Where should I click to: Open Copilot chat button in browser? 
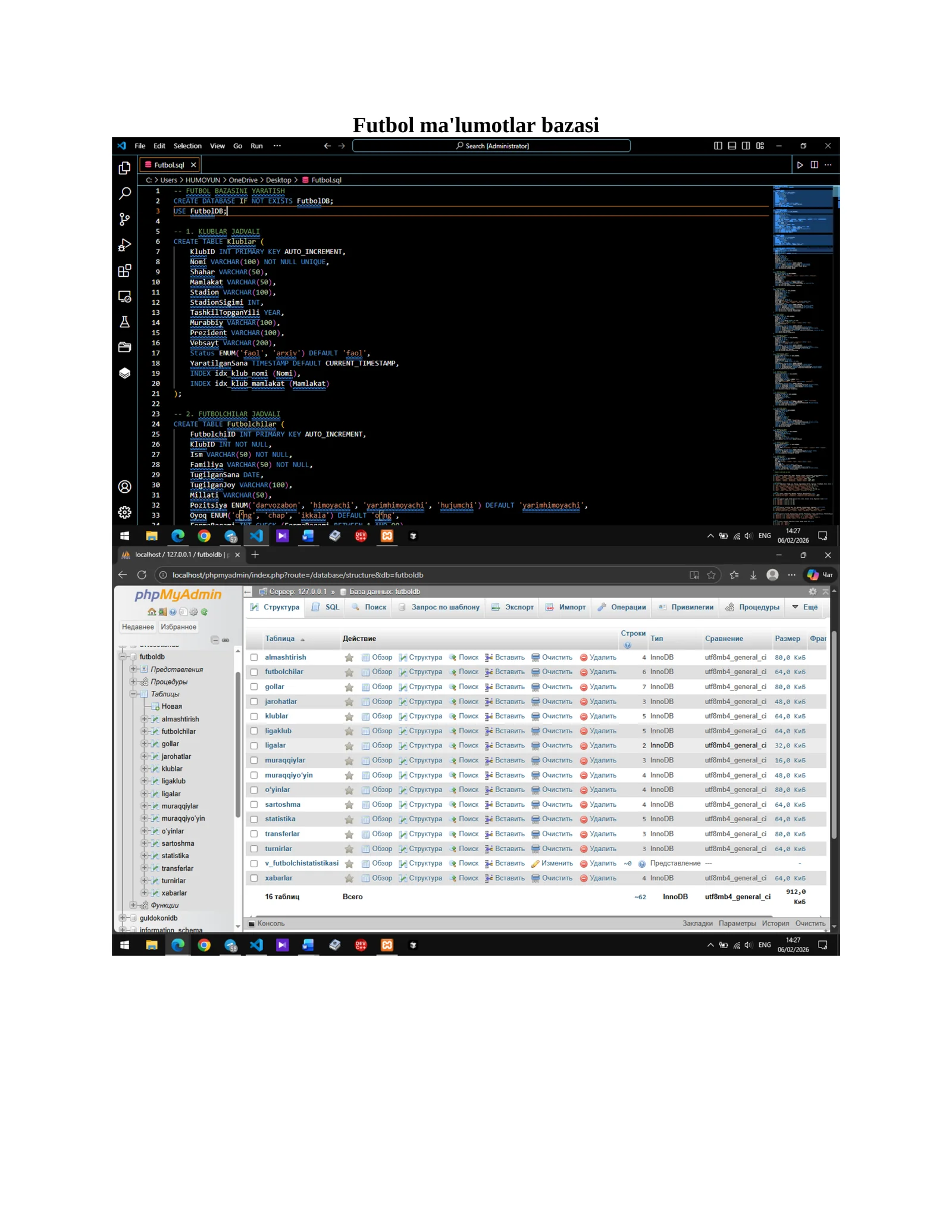(x=821, y=575)
